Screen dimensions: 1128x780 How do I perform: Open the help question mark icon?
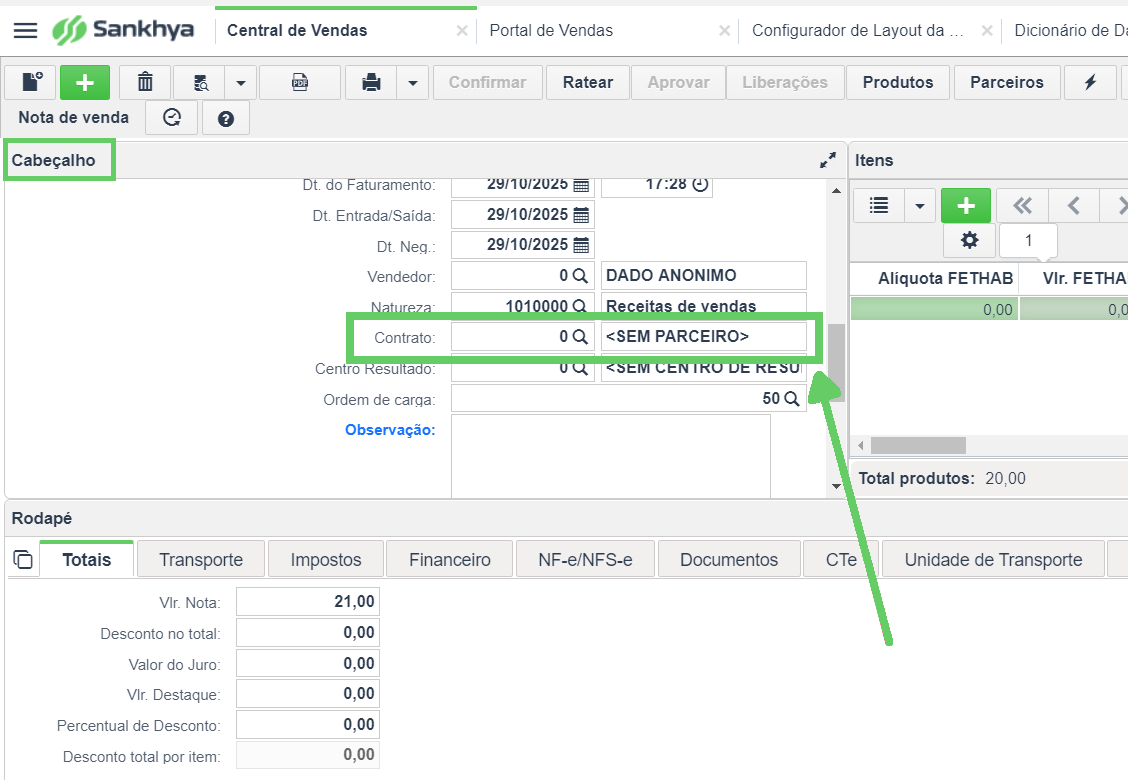[x=226, y=118]
